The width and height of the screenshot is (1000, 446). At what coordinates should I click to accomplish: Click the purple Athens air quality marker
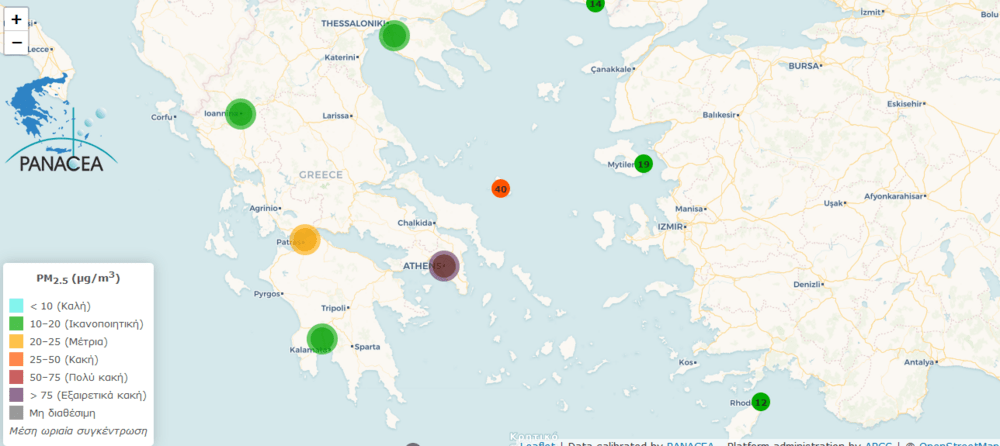click(x=444, y=266)
